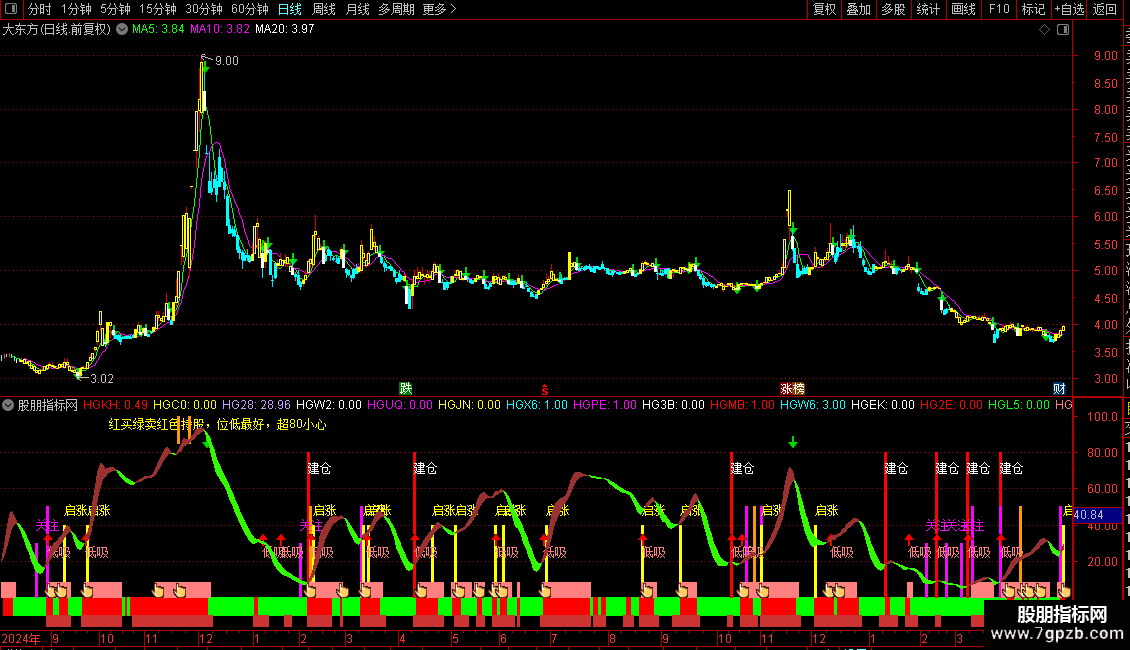Viewport: 1130px width, 650px height.
Task: Click the blue 财 marker icon
Action: pyautogui.click(x=1059, y=388)
